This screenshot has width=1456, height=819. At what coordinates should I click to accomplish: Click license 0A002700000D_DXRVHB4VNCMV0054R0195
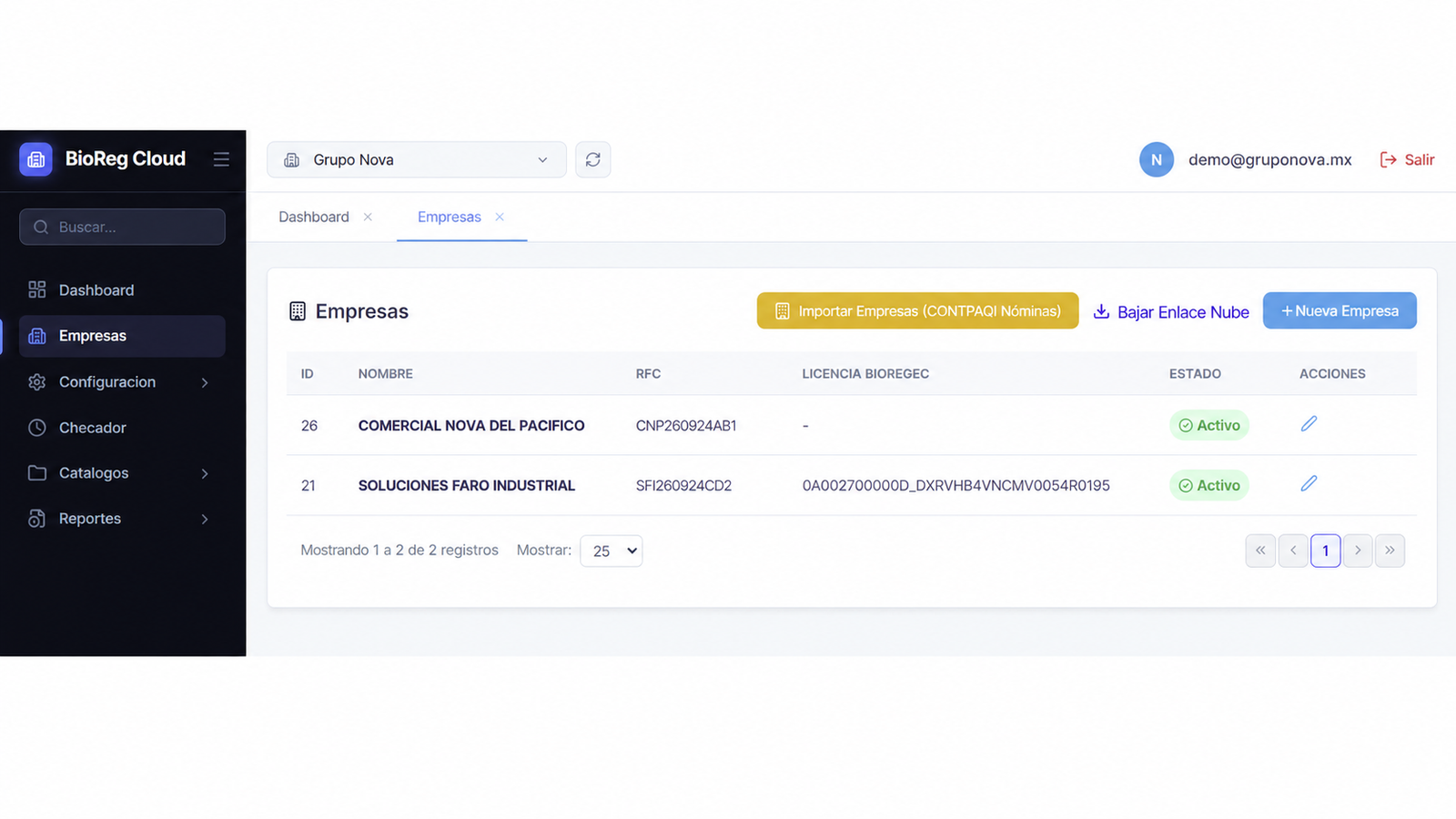coord(956,485)
